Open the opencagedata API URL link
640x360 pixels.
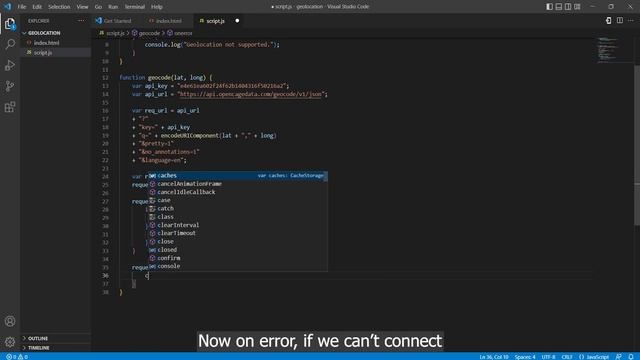coord(251,94)
